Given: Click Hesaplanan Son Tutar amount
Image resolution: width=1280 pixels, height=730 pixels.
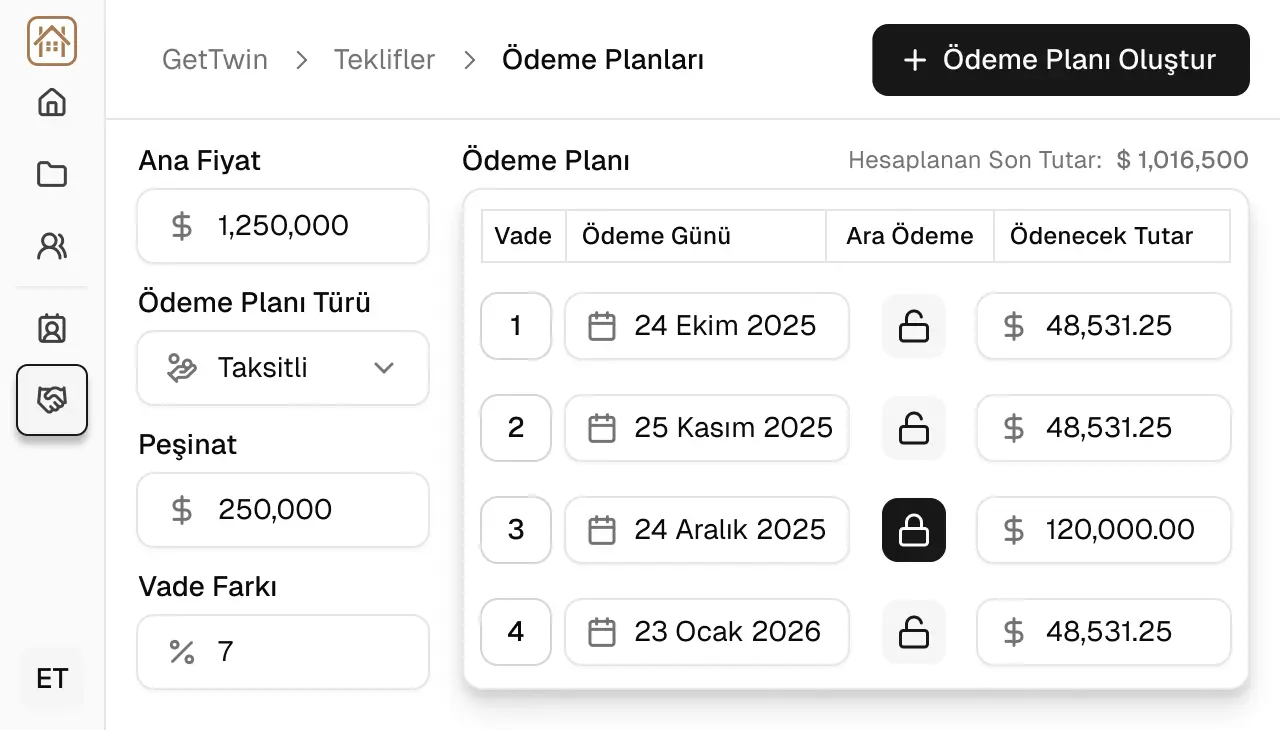Looking at the screenshot, I should [x=1181, y=159].
